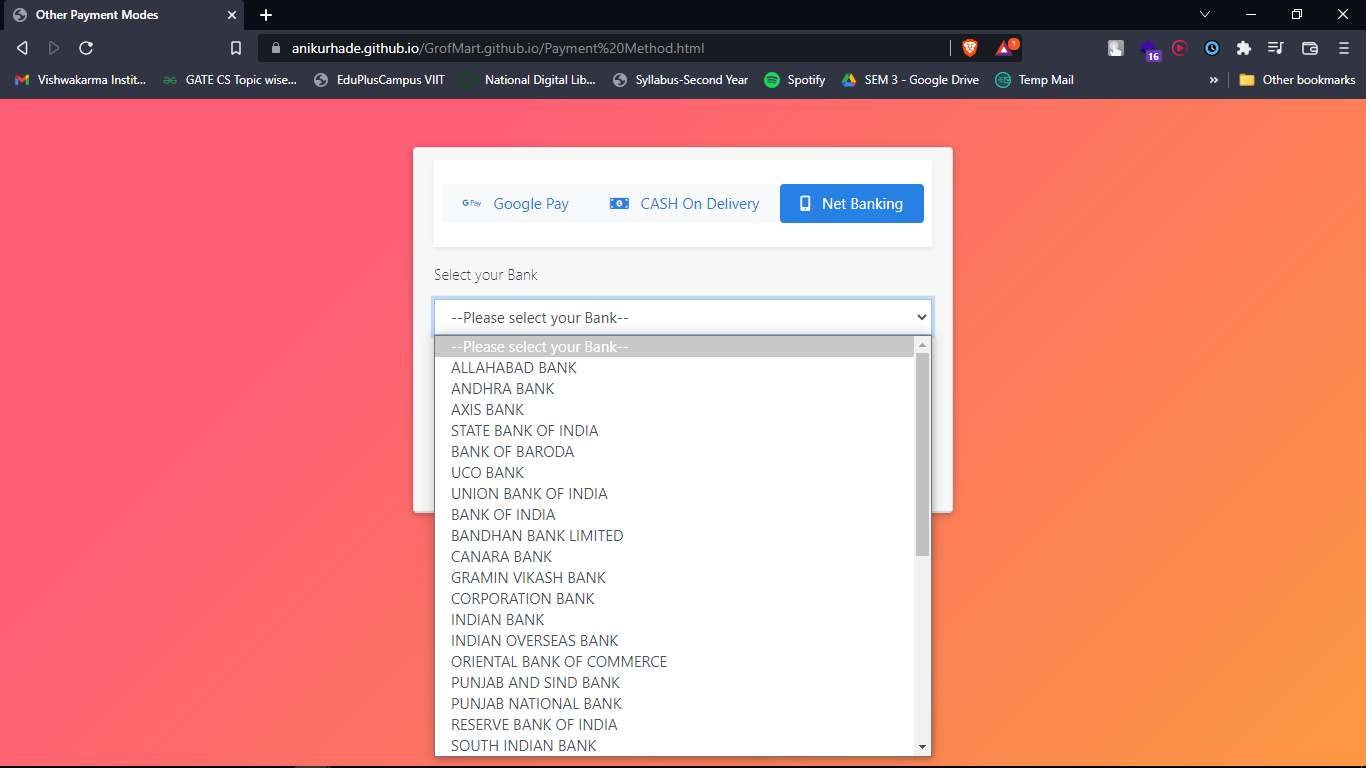The image size is (1366, 768).
Task: Open the National Digital Lib... bookmark
Action: point(528,80)
